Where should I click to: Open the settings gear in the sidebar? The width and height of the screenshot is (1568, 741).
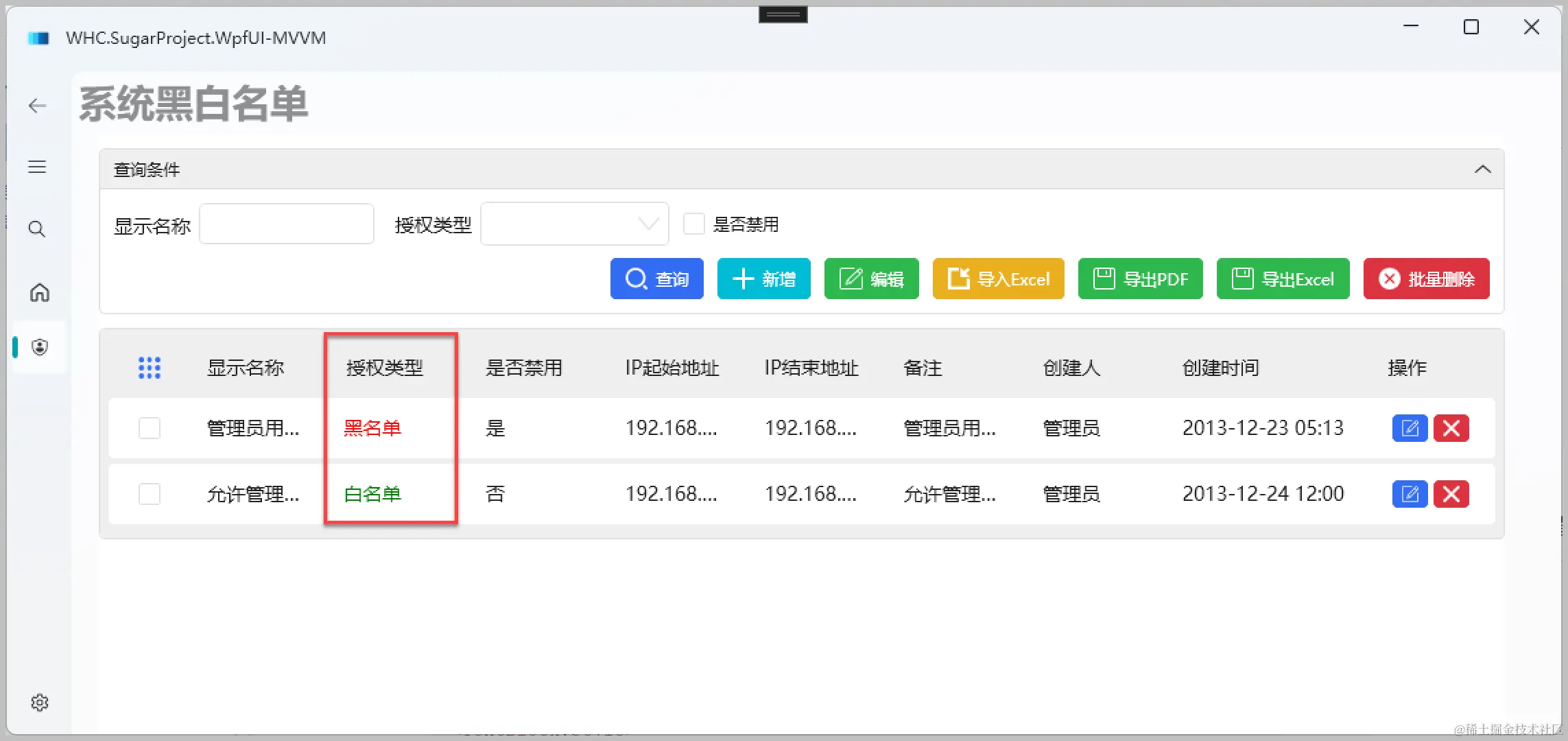pyautogui.click(x=40, y=703)
